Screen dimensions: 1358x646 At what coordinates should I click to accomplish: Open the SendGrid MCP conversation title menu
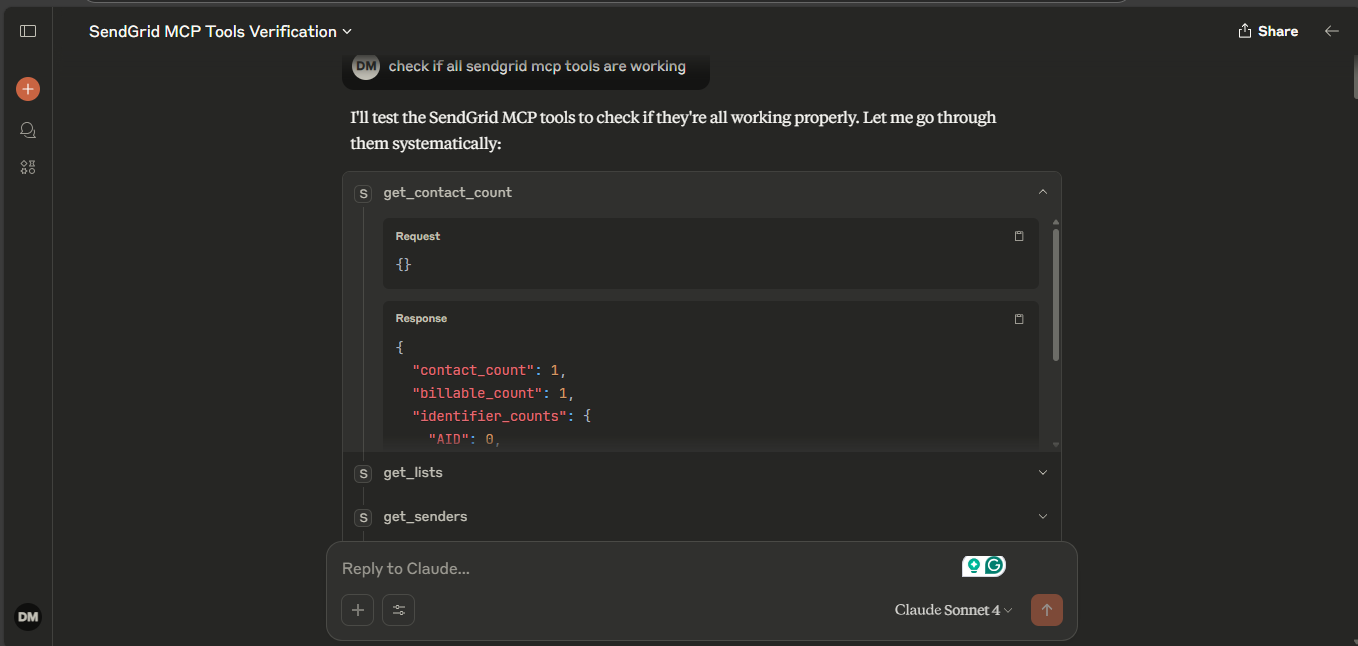pos(346,31)
